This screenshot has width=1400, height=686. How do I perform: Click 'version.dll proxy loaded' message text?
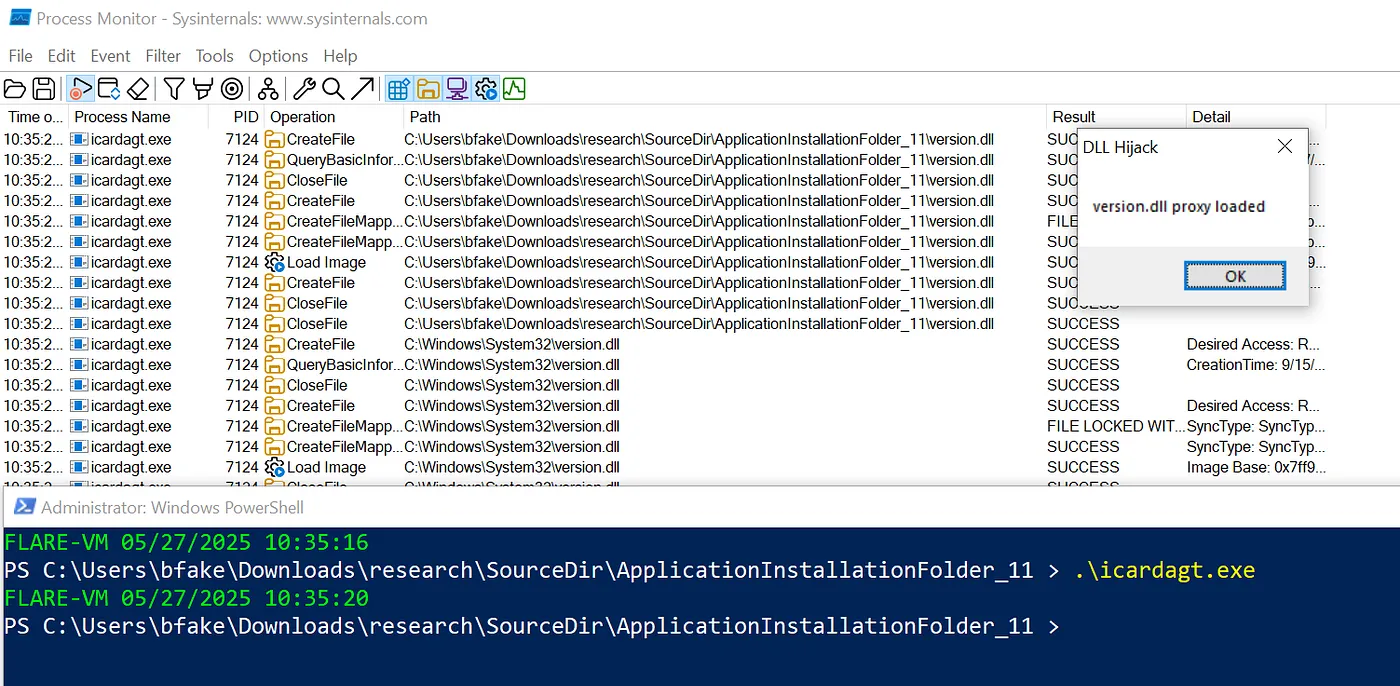[1178, 207]
